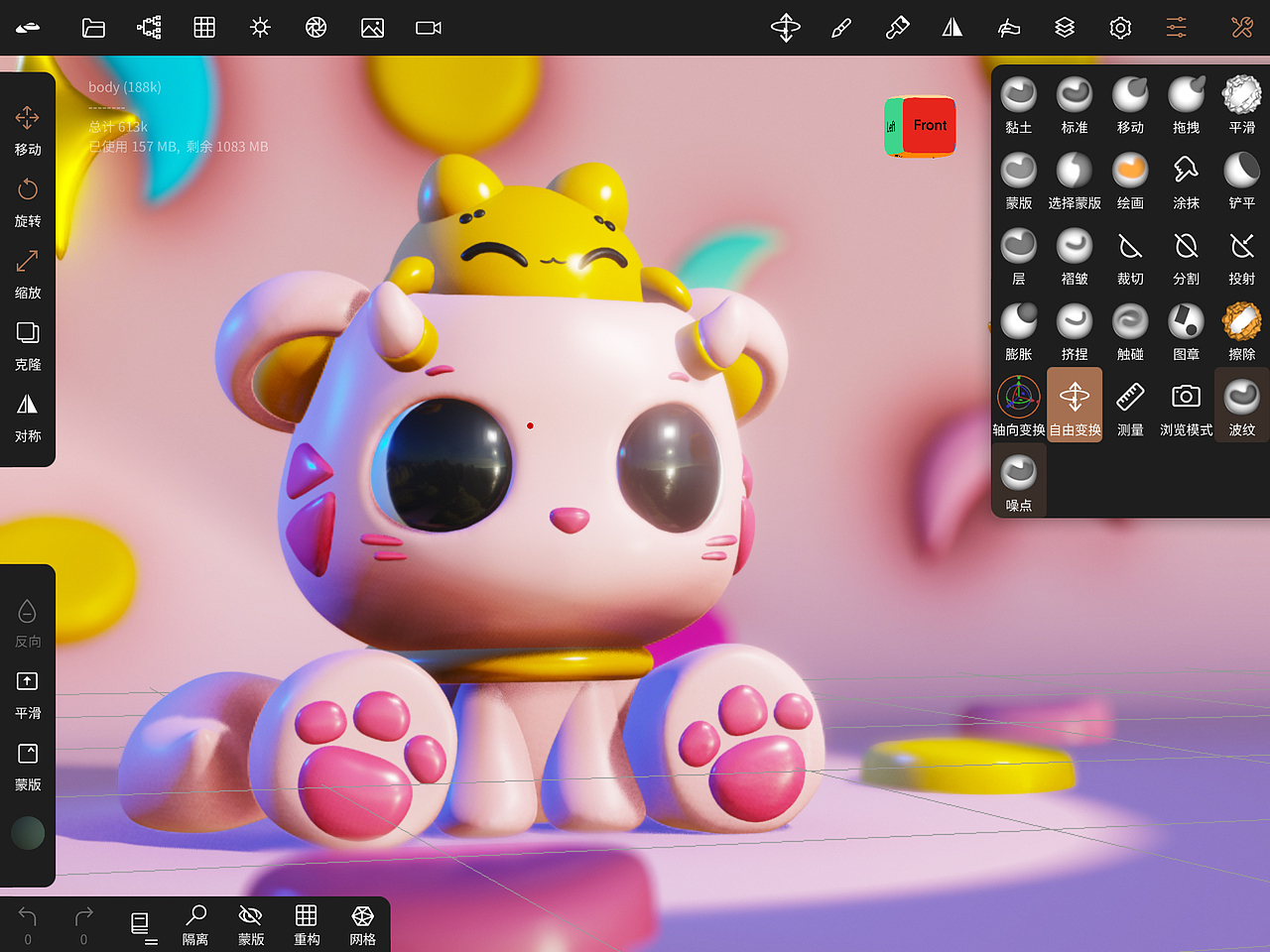This screenshot has height=952, width=1270.
Task: Open the layers stack menu
Action: click(1065, 28)
